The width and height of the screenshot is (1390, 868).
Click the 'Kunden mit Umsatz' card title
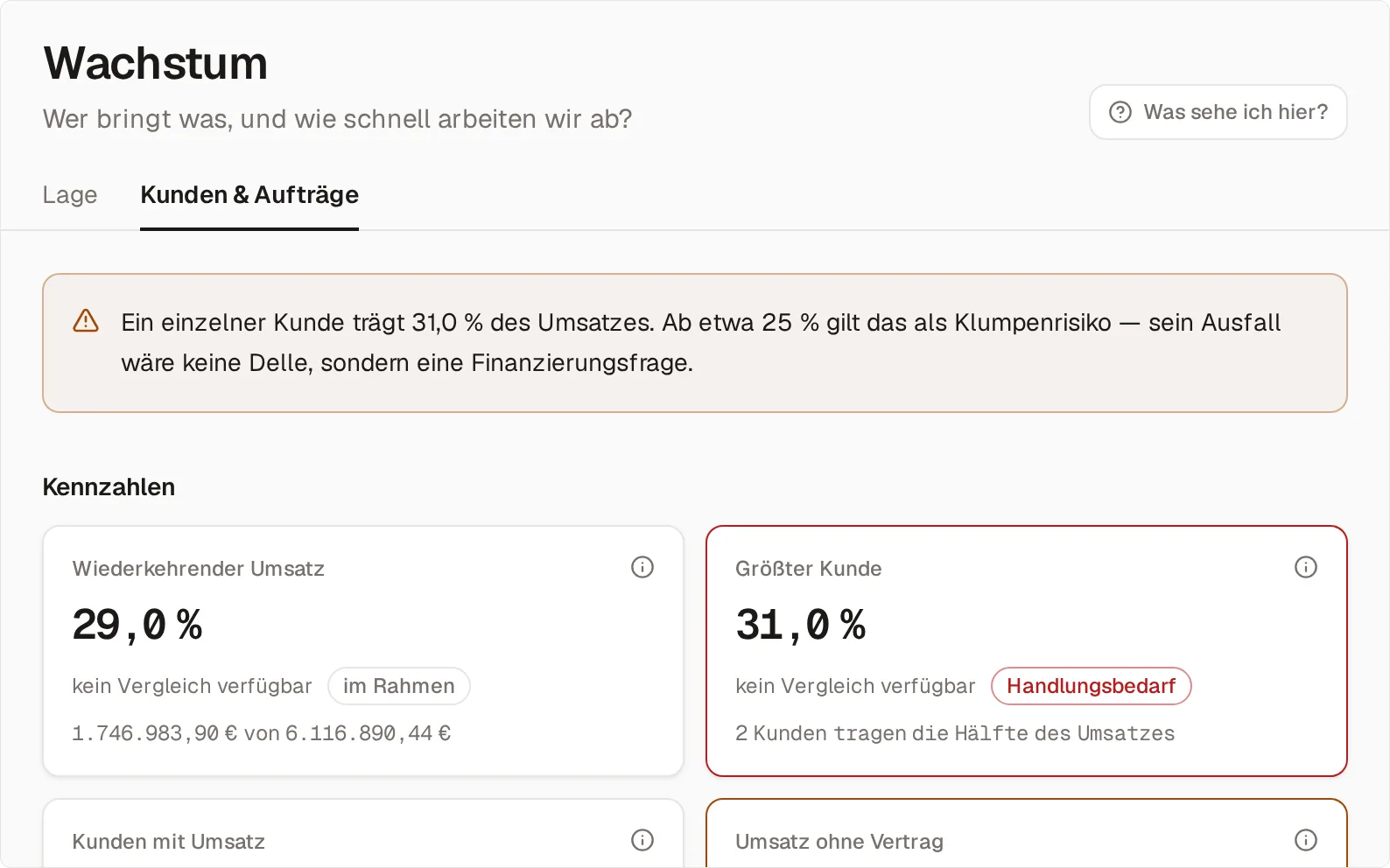pos(168,842)
